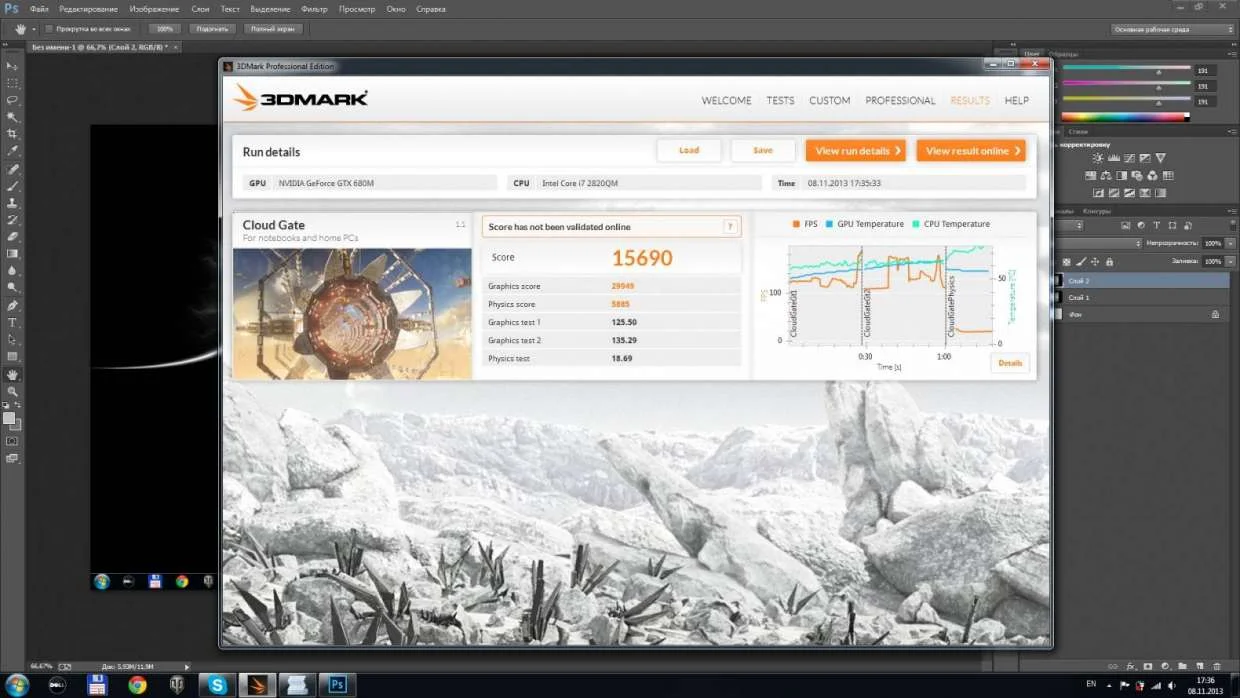Select the Move tool in Photoshop

tap(13, 65)
